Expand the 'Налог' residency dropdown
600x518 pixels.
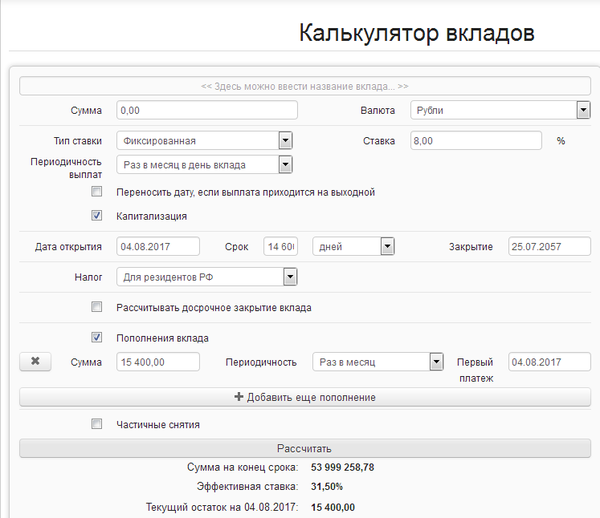pos(206,276)
